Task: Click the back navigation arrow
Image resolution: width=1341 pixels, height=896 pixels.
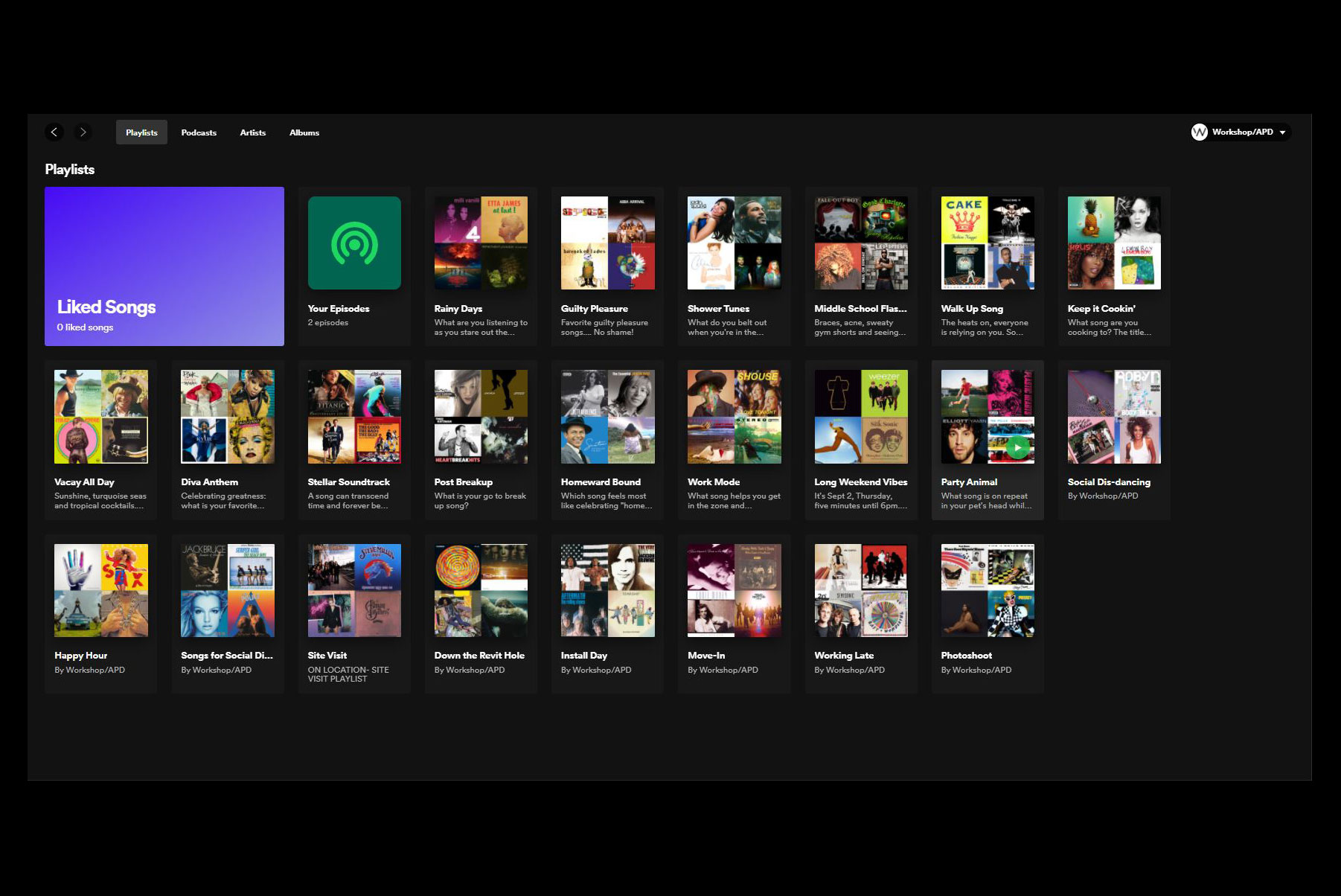Action: [x=54, y=132]
